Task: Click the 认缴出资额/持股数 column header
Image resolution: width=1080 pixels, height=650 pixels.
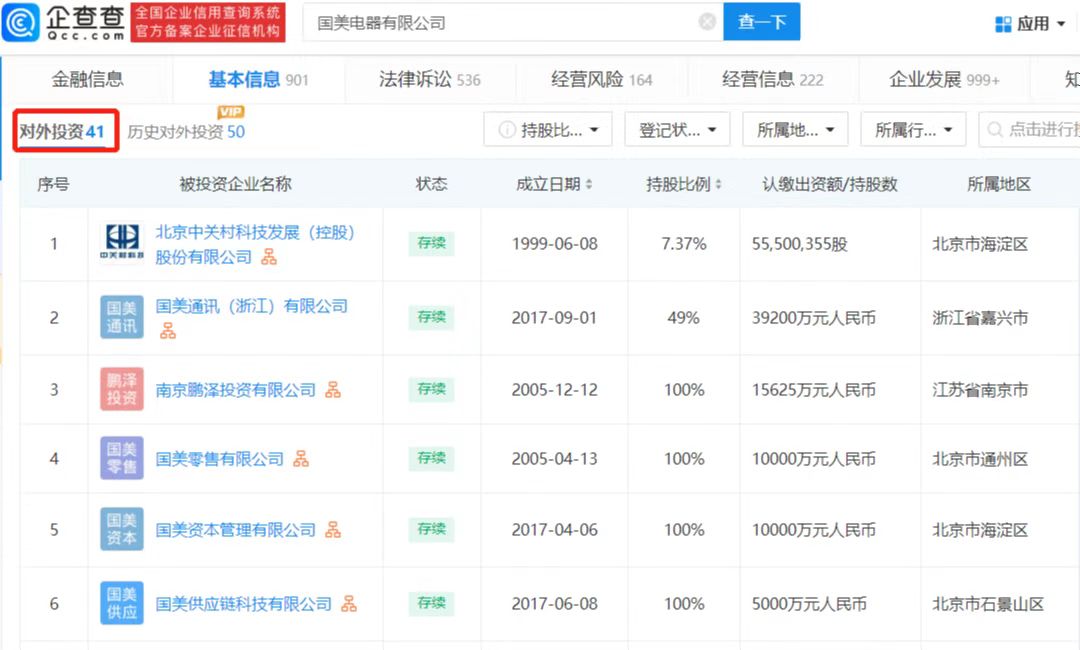Action: (x=830, y=185)
